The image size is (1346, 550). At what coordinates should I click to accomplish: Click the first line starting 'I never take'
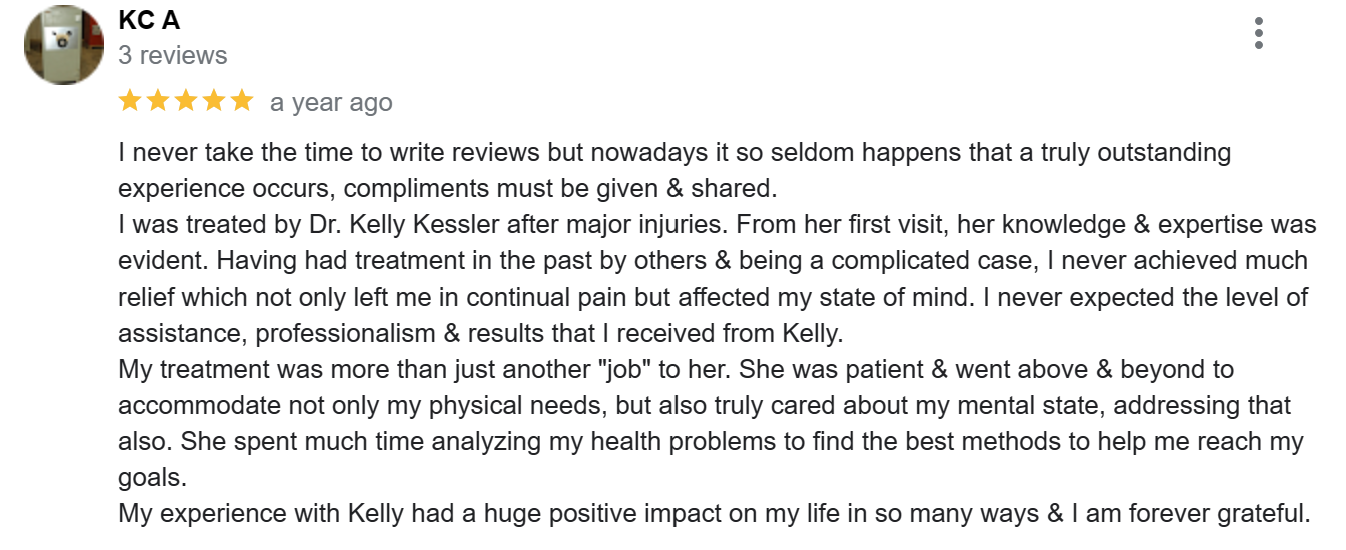point(674,153)
